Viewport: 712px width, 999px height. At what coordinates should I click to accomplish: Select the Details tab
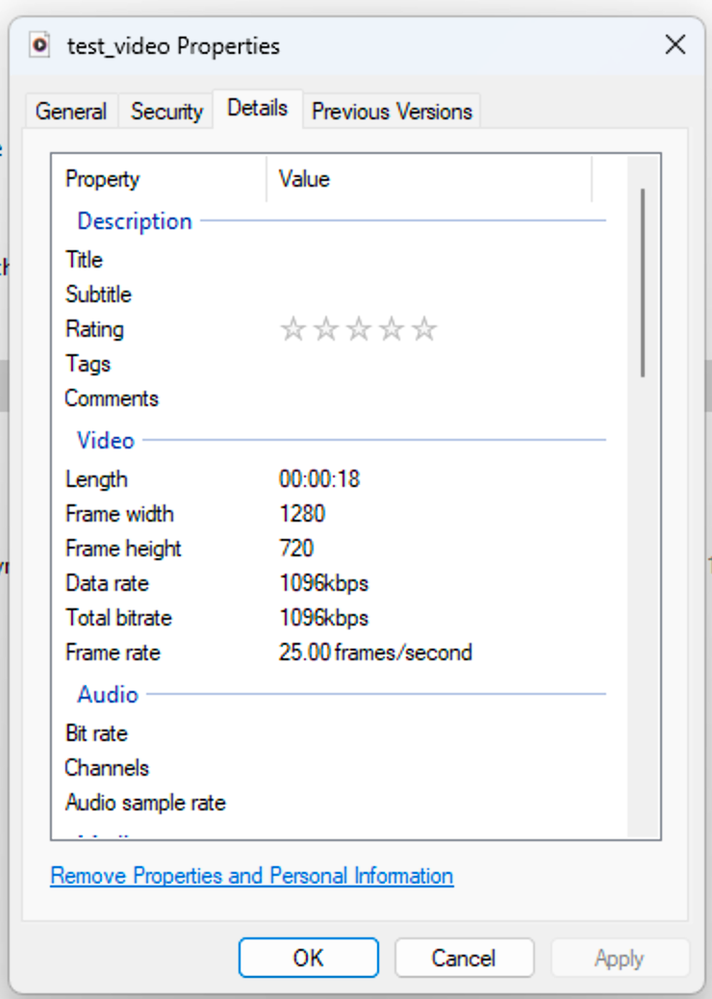tap(257, 108)
